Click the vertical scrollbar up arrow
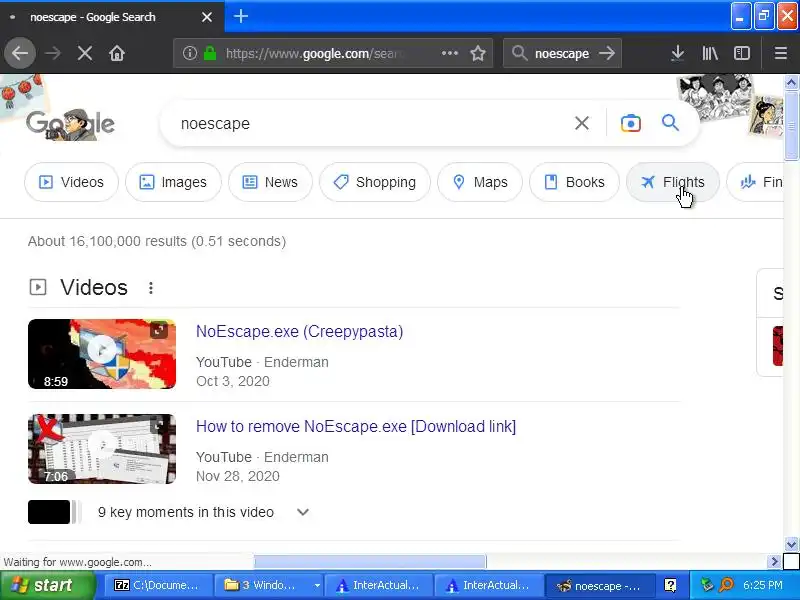800x600 pixels. pyautogui.click(x=791, y=82)
